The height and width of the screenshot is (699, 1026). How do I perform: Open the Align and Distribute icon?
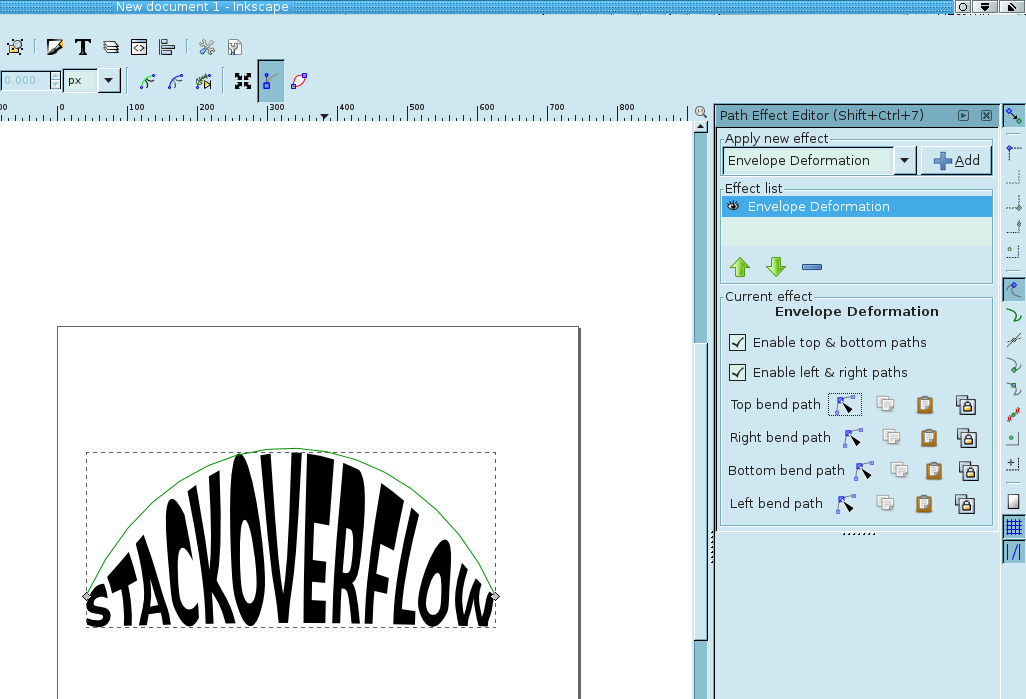tap(167, 47)
